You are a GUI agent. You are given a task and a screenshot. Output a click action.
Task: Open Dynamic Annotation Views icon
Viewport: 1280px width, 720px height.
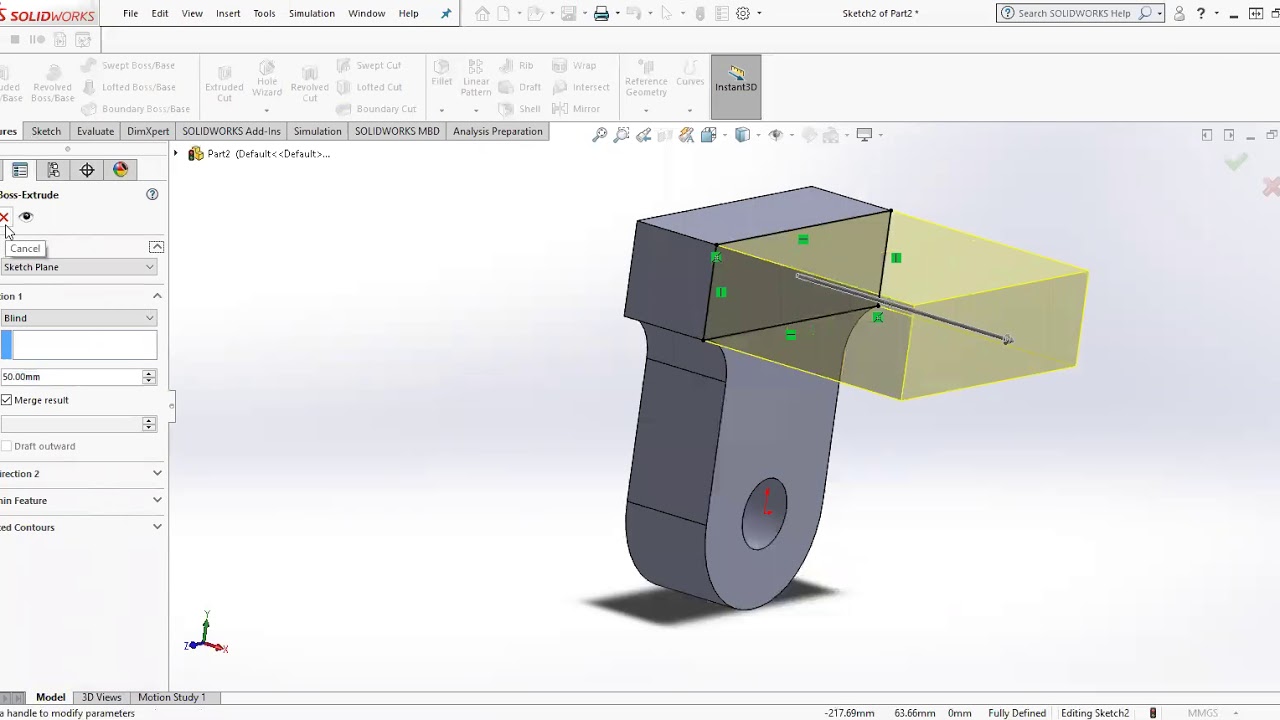[686, 135]
